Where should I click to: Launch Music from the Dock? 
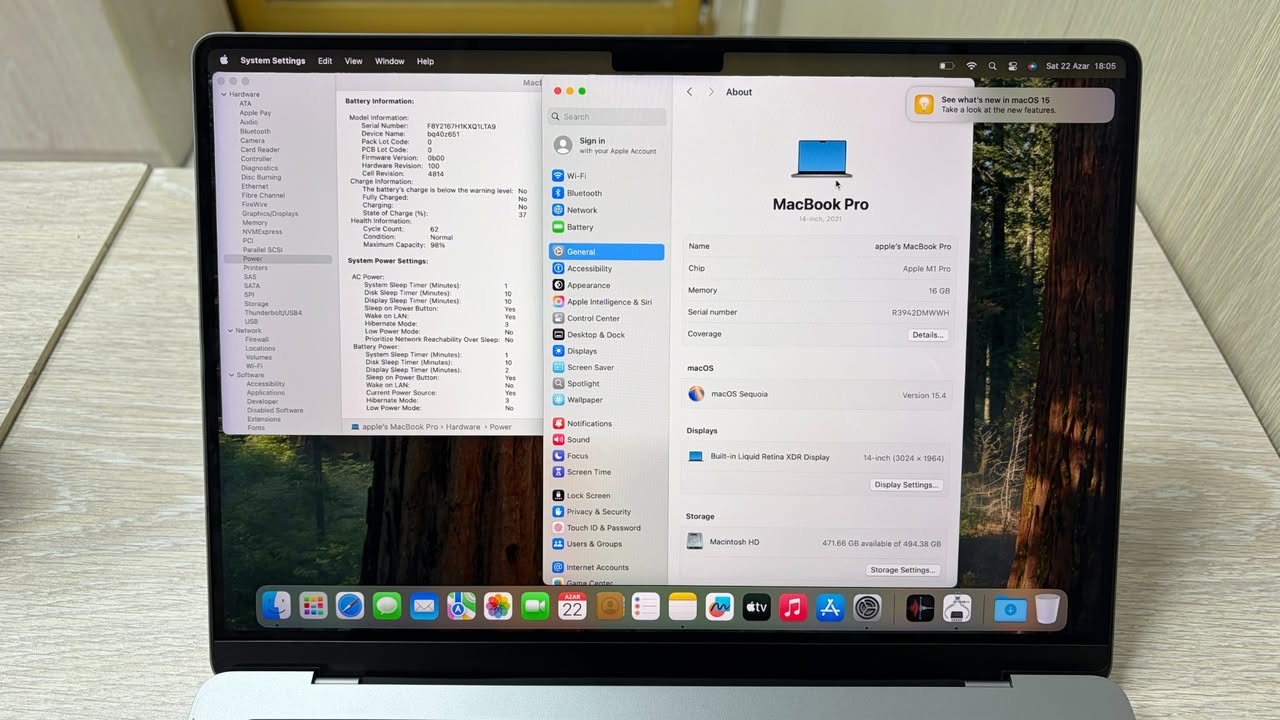tap(793, 606)
